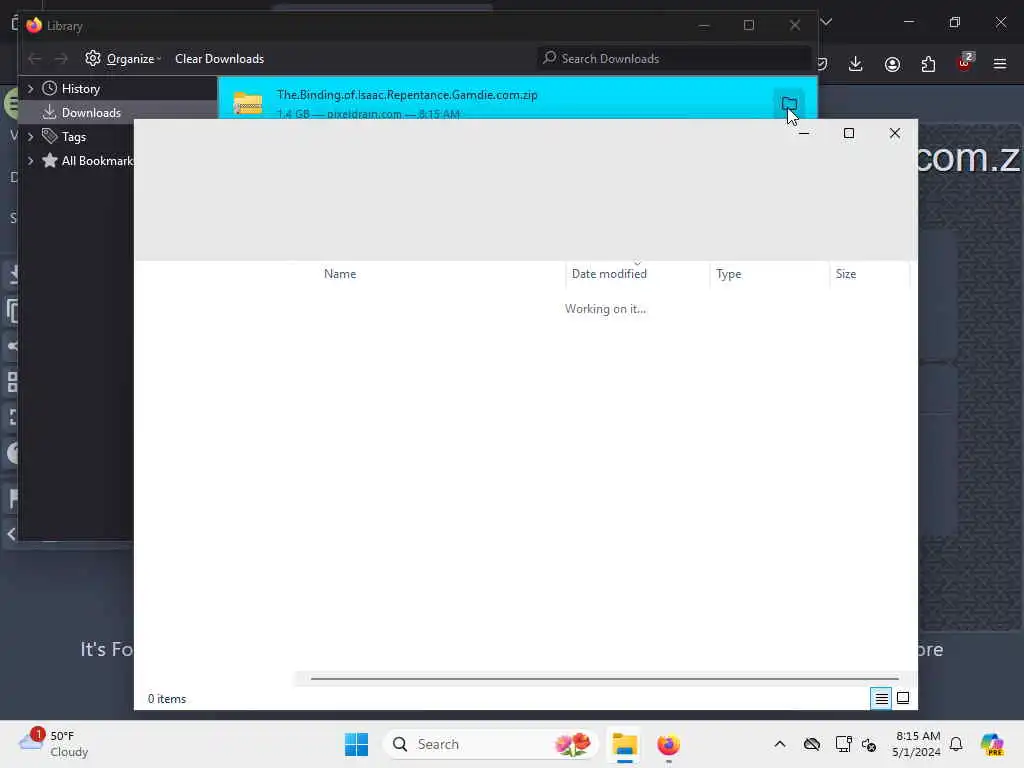1024x768 pixels.
Task: Maximize the File Explorer window
Action: point(848,133)
